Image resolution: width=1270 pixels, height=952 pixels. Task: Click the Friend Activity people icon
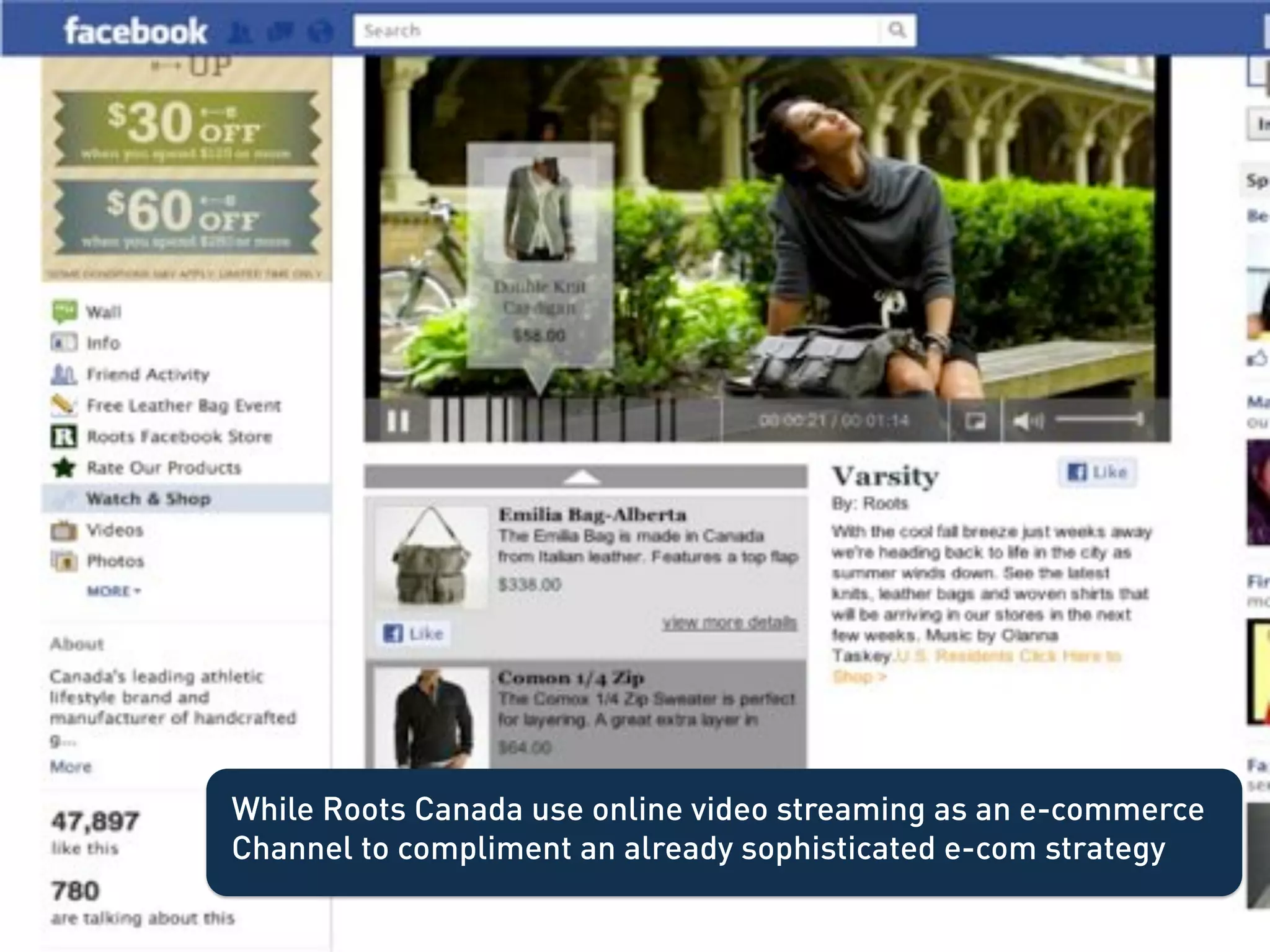(x=64, y=374)
